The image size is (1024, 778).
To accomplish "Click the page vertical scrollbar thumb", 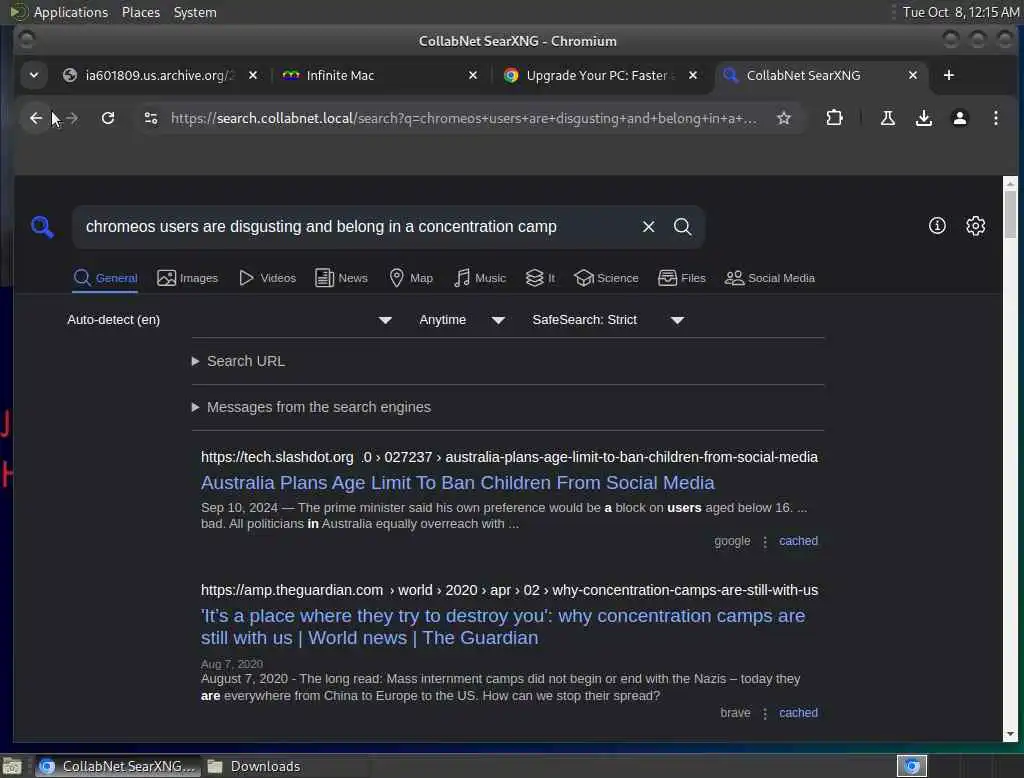I will (1010, 214).
